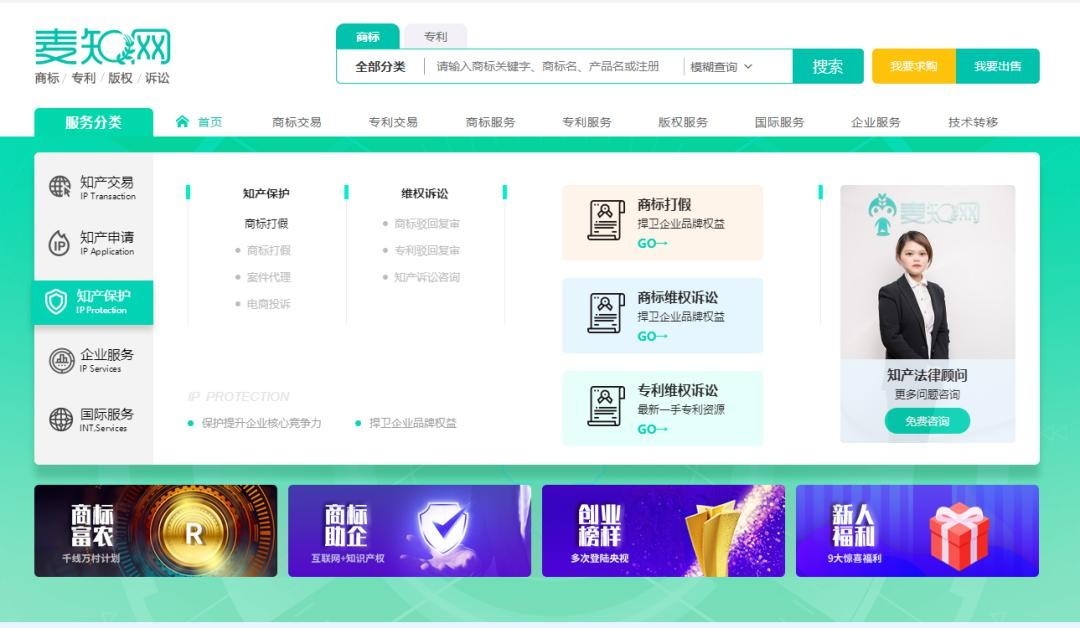Click the 我要出售 button

pos(998,66)
